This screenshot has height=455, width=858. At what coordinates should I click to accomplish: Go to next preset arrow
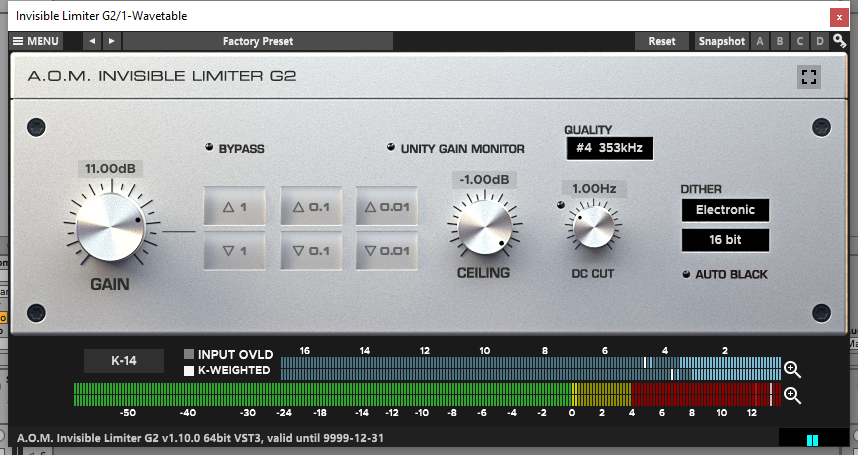click(x=112, y=41)
